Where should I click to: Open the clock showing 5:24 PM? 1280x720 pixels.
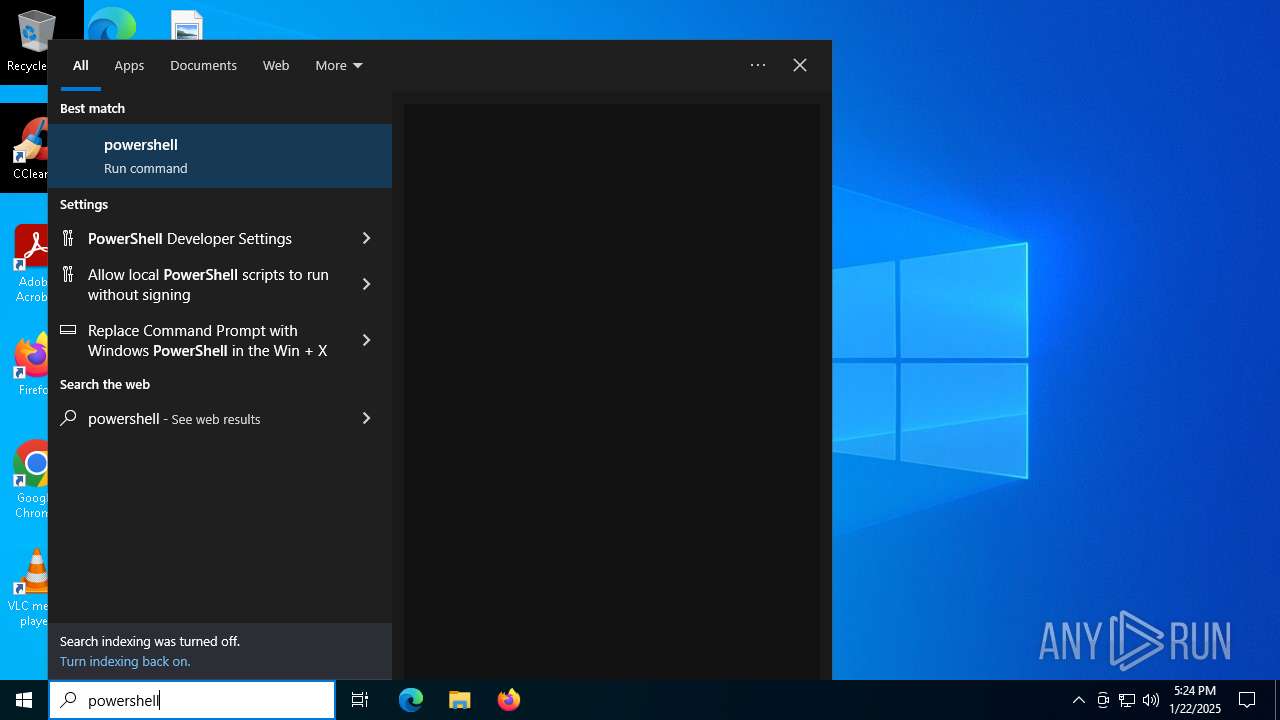coord(1195,700)
